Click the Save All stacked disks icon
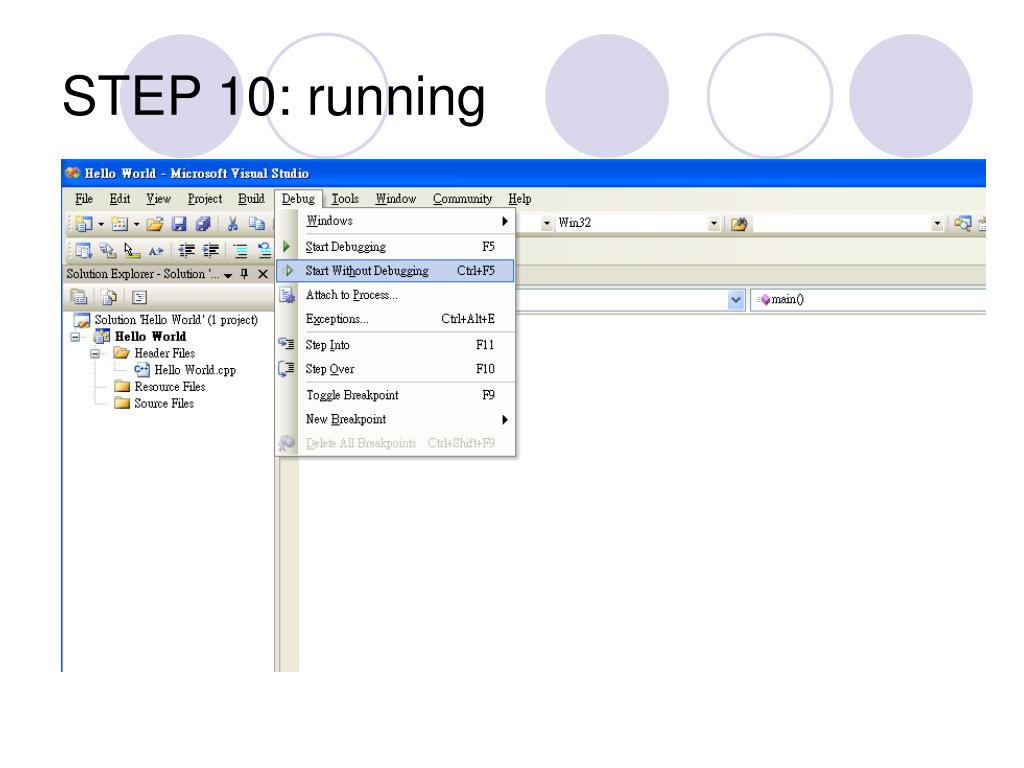This screenshot has height=768, width=1024. point(203,224)
